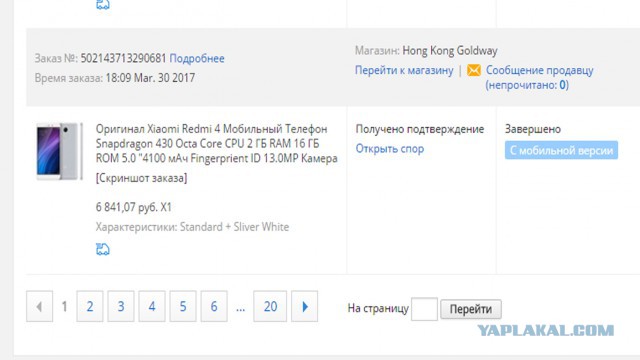640x360 pixels.
Task: Jump to page 20 of orders
Action: (x=270, y=306)
